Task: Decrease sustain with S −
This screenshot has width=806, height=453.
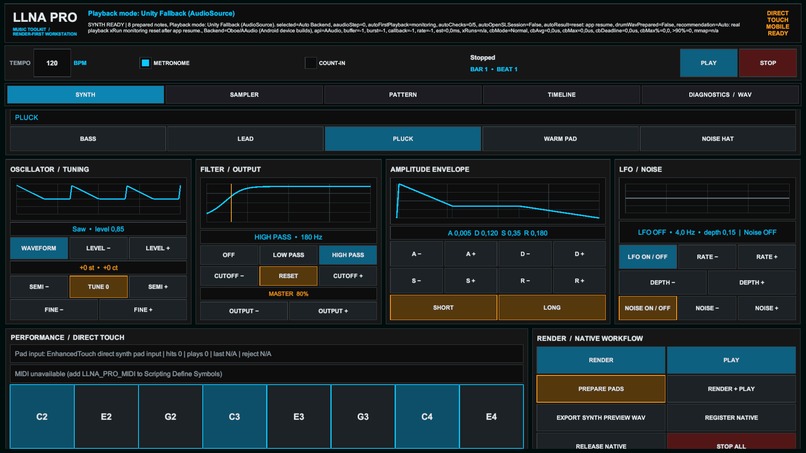Action: click(x=416, y=281)
